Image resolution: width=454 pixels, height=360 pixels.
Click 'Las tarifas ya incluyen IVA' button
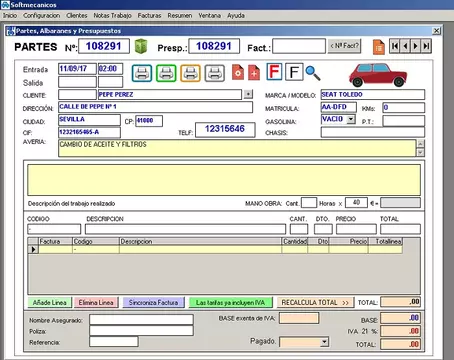coord(231,303)
